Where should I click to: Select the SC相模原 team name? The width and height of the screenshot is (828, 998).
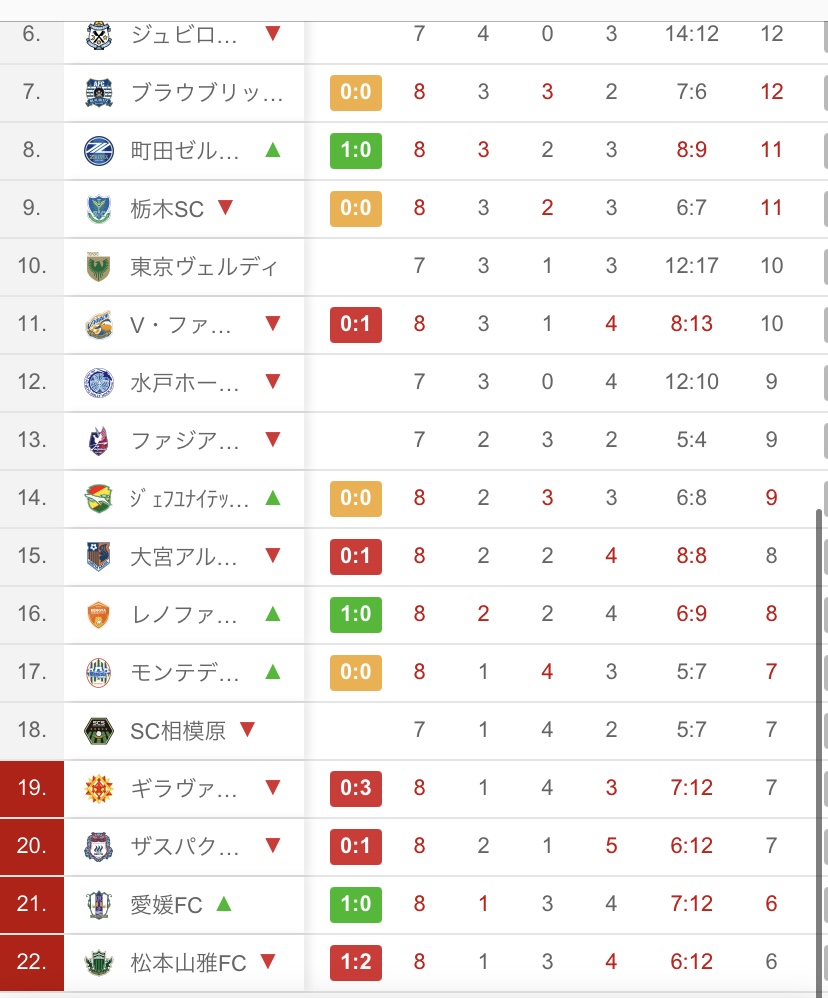click(x=178, y=731)
